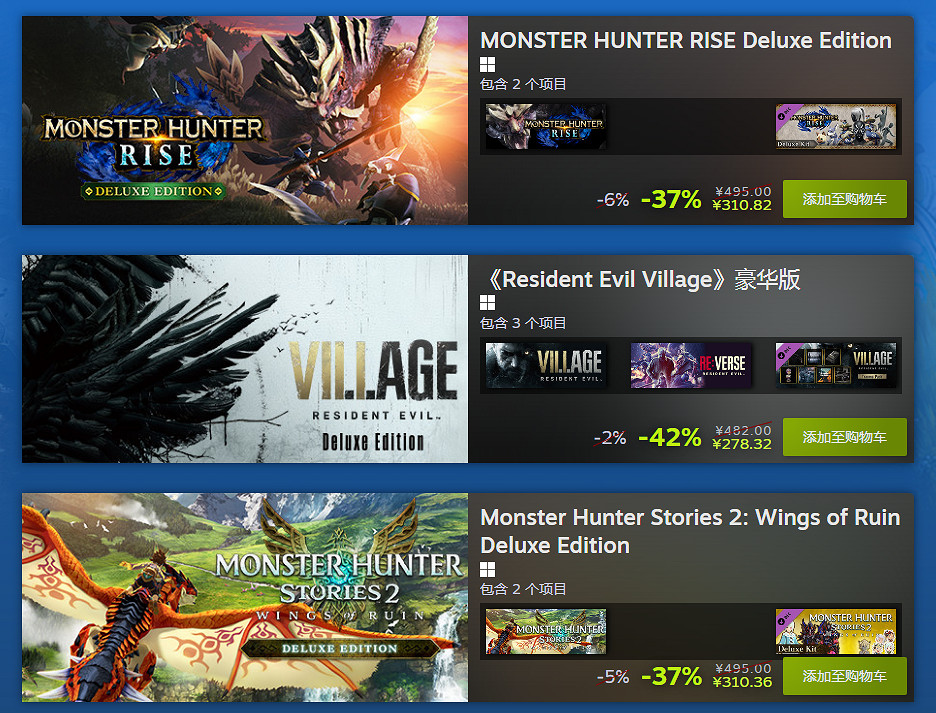Click Windows icon under Monster Hunter Rise title
The width and height of the screenshot is (936, 713).
click(x=487, y=64)
